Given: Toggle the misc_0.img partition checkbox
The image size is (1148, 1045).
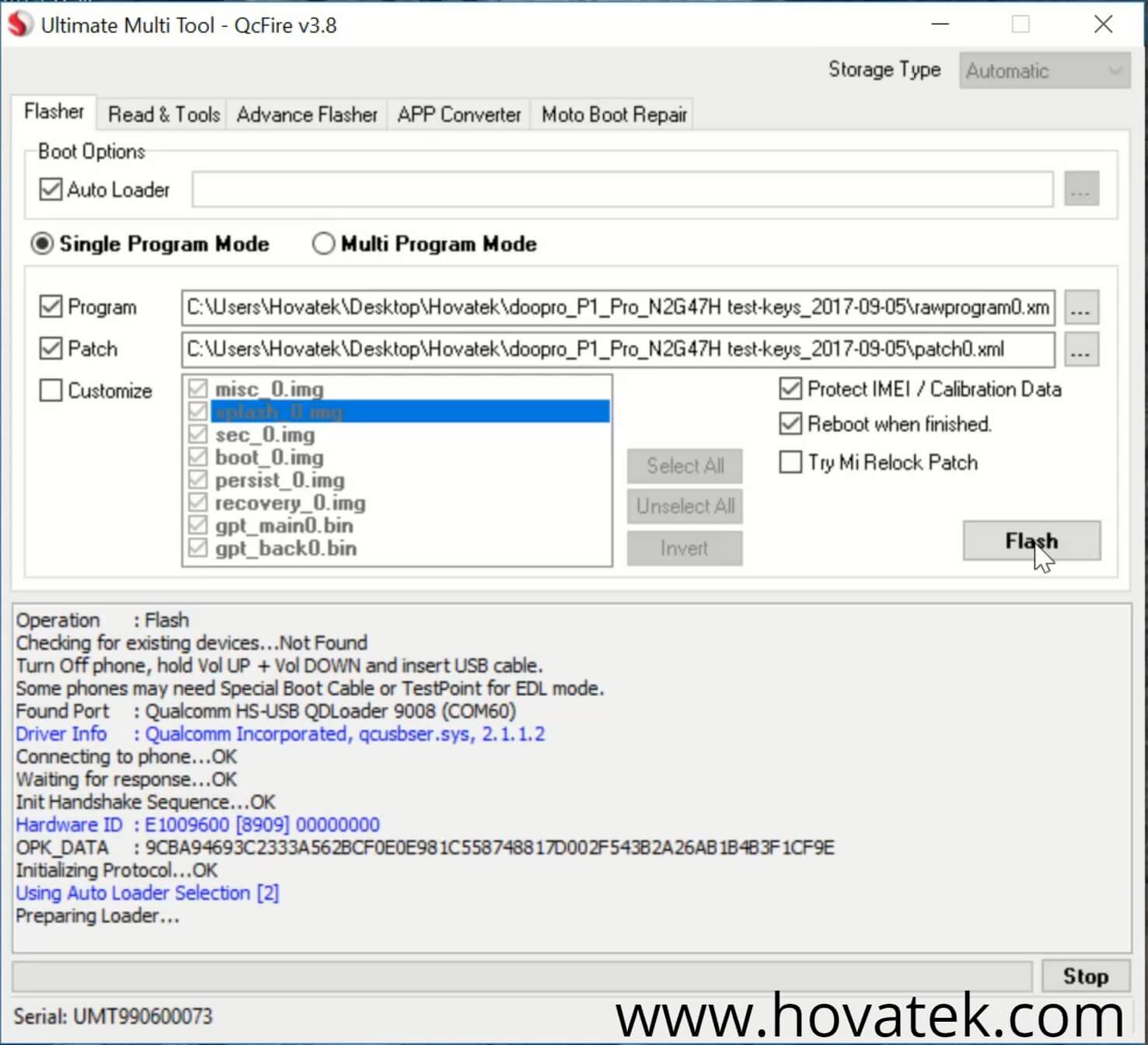Looking at the screenshot, I should pyautogui.click(x=198, y=388).
